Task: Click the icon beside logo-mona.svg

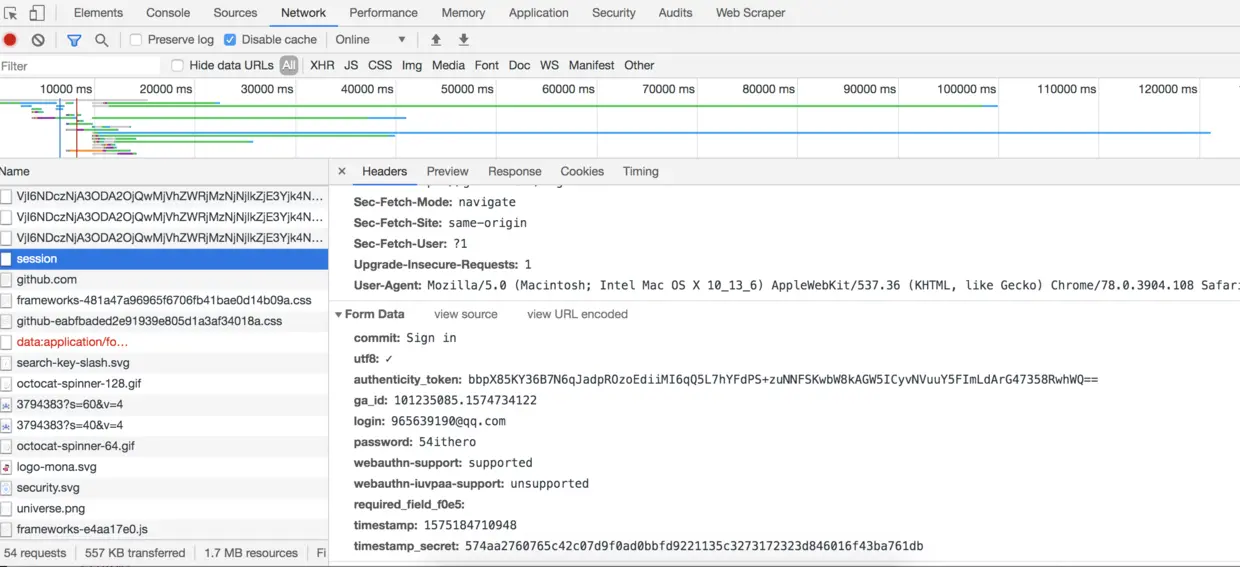Action: click(6, 467)
